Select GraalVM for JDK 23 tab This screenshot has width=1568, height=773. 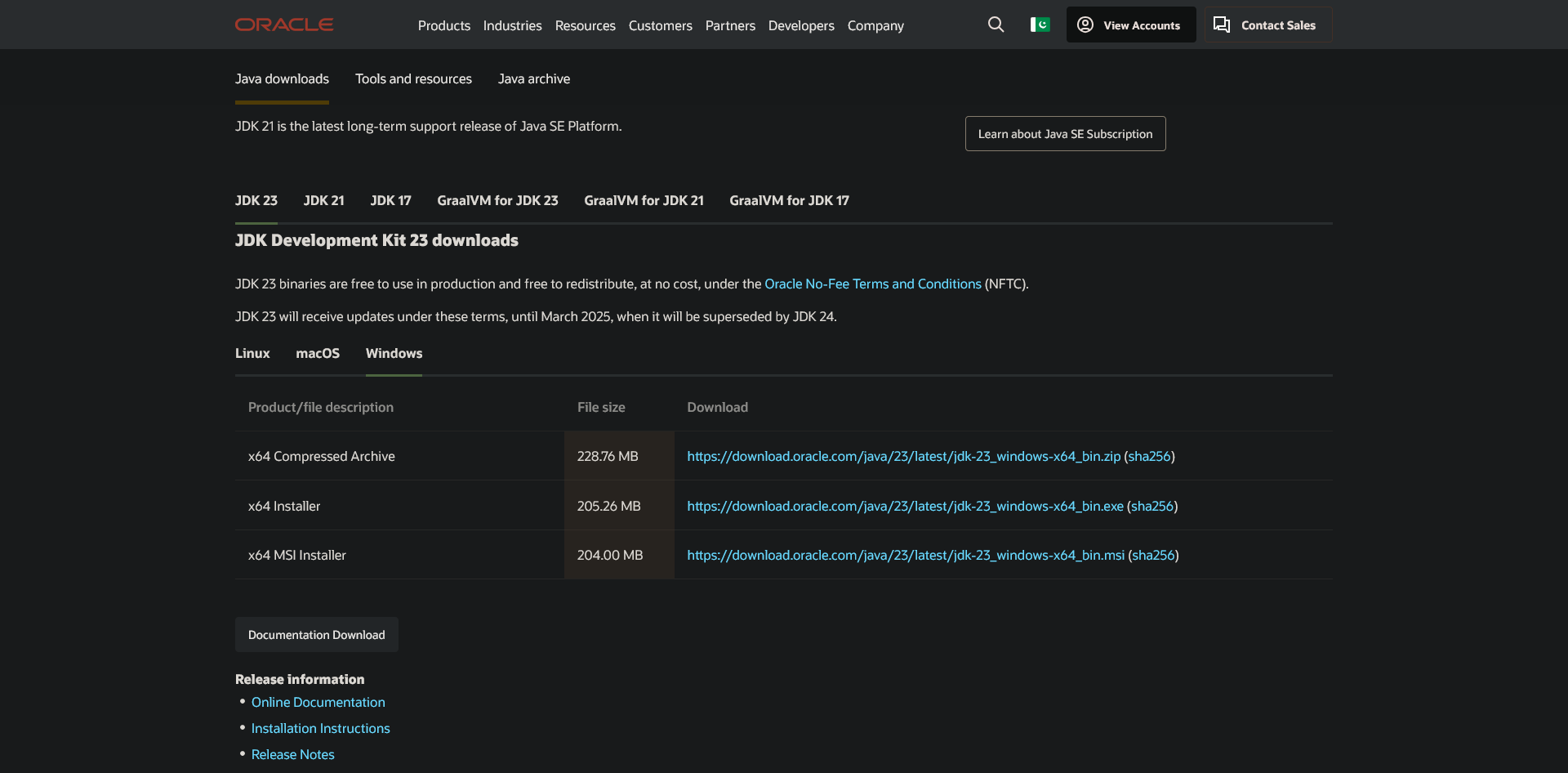[x=497, y=200]
